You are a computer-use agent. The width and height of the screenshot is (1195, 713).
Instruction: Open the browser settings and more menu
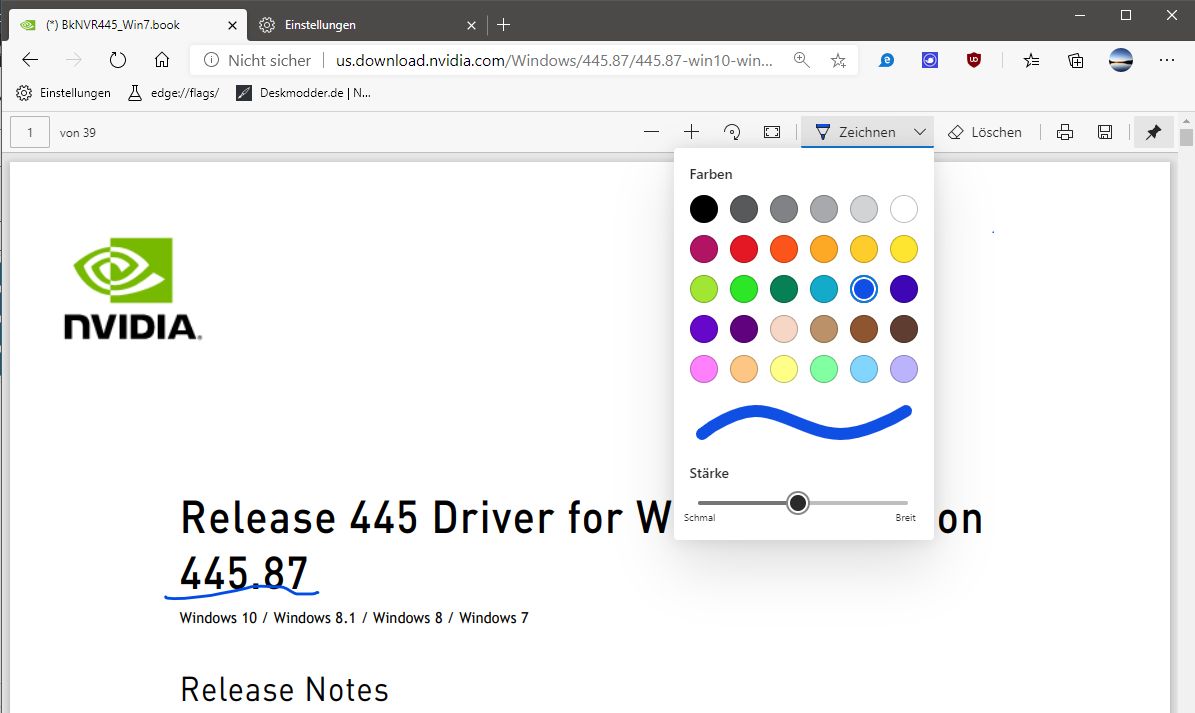[x=1167, y=60]
